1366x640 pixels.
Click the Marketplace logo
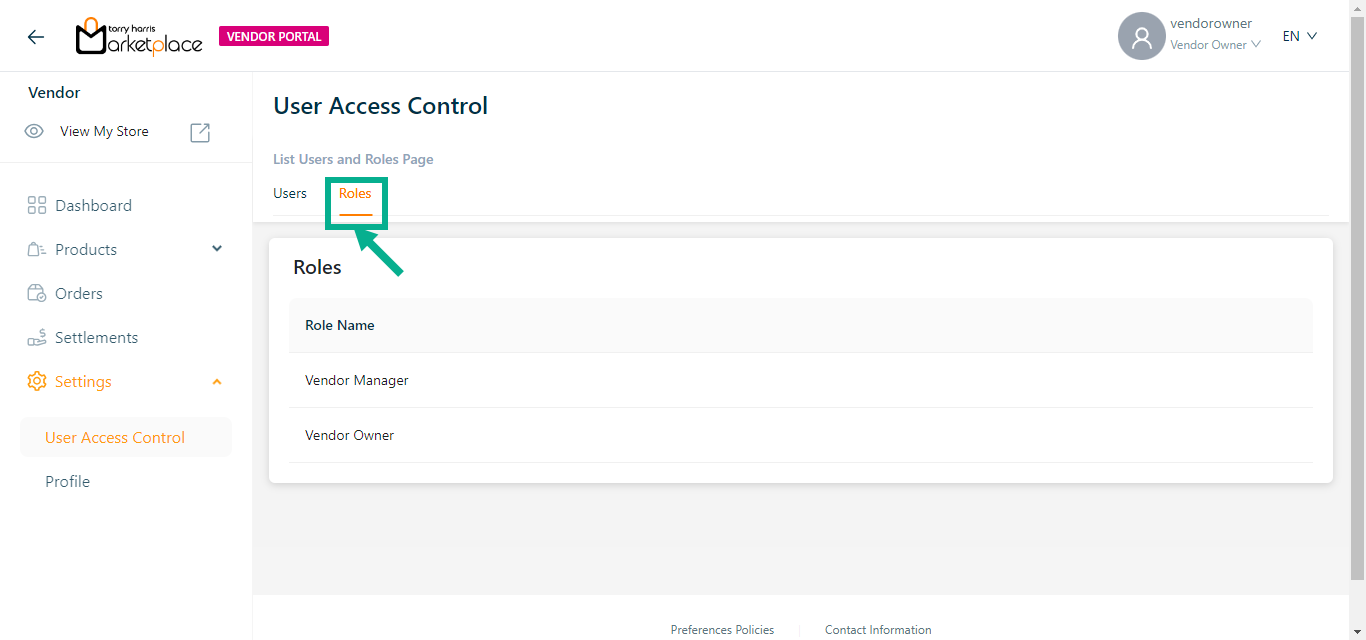coord(139,37)
